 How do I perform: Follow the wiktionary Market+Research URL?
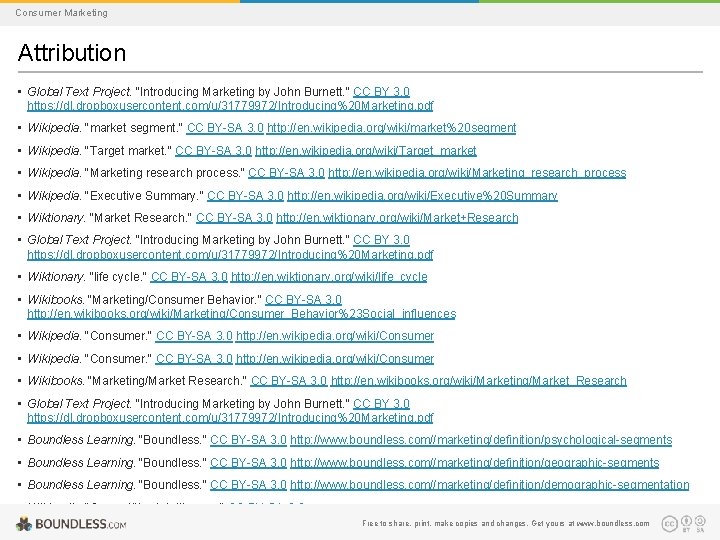click(397, 218)
